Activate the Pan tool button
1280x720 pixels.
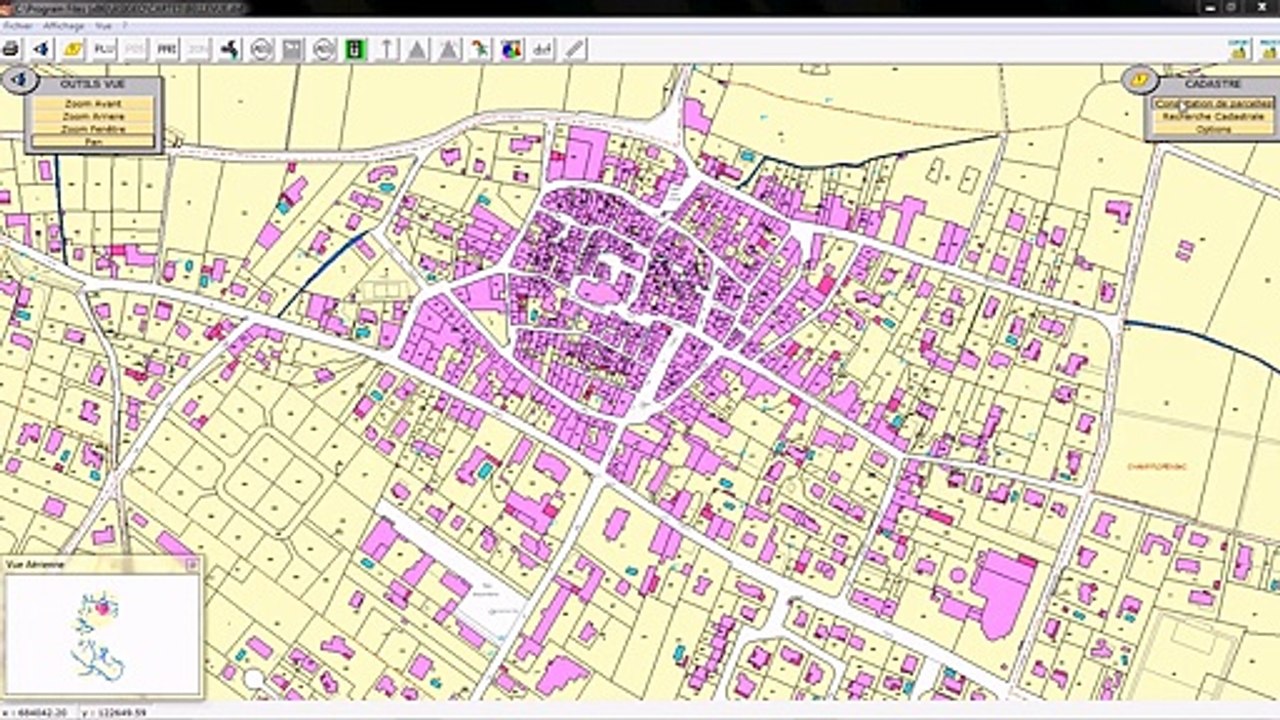(x=93, y=142)
